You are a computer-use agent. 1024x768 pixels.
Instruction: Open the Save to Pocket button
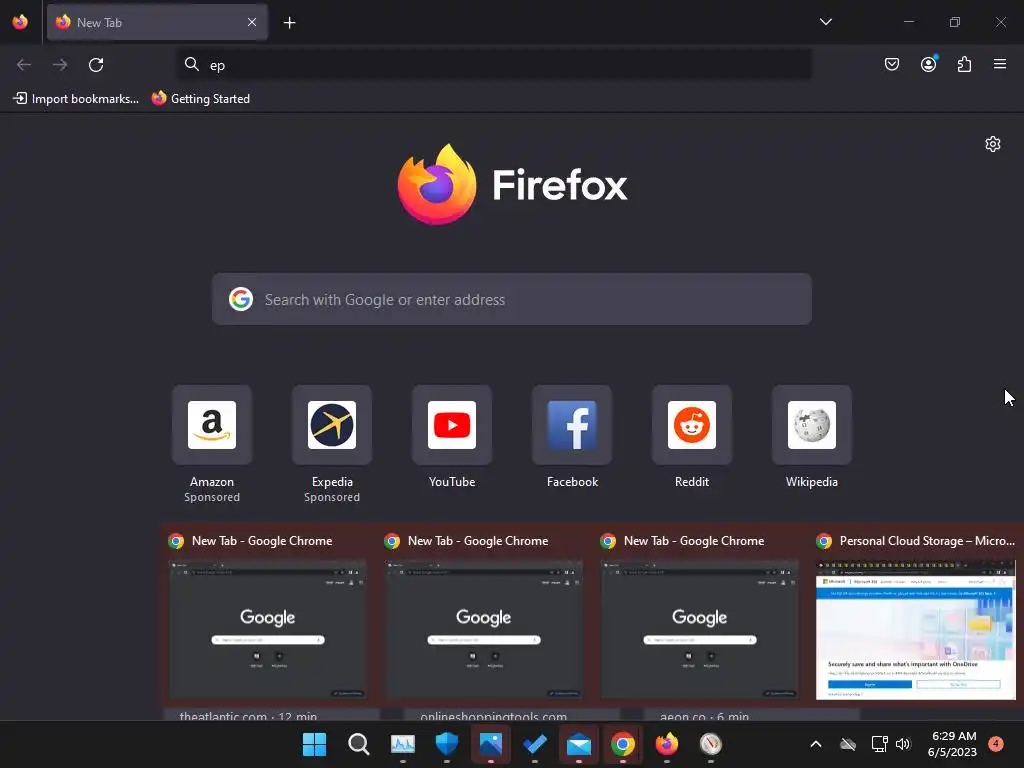point(891,64)
